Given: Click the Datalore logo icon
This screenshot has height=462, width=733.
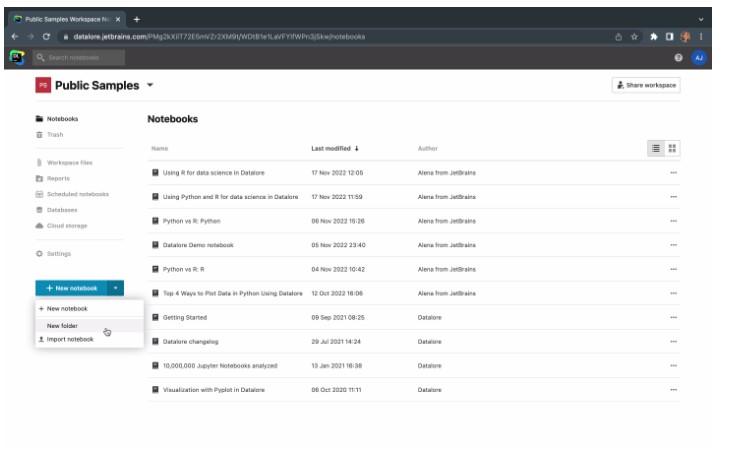Looking at the screenshot, I should 16,57.
